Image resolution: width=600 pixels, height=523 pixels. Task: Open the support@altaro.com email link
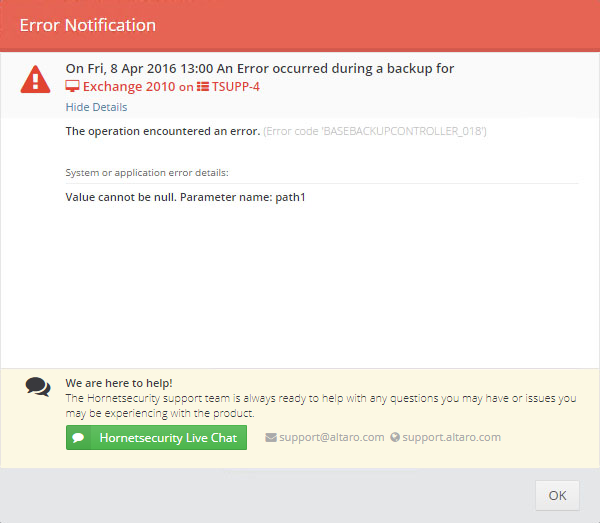click(x=332, y=437)
